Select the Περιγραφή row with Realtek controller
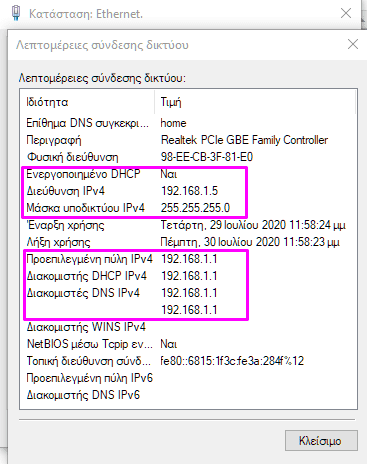Image resolution: width=367 pixels, height=464 pixels. tap(188, 140)
